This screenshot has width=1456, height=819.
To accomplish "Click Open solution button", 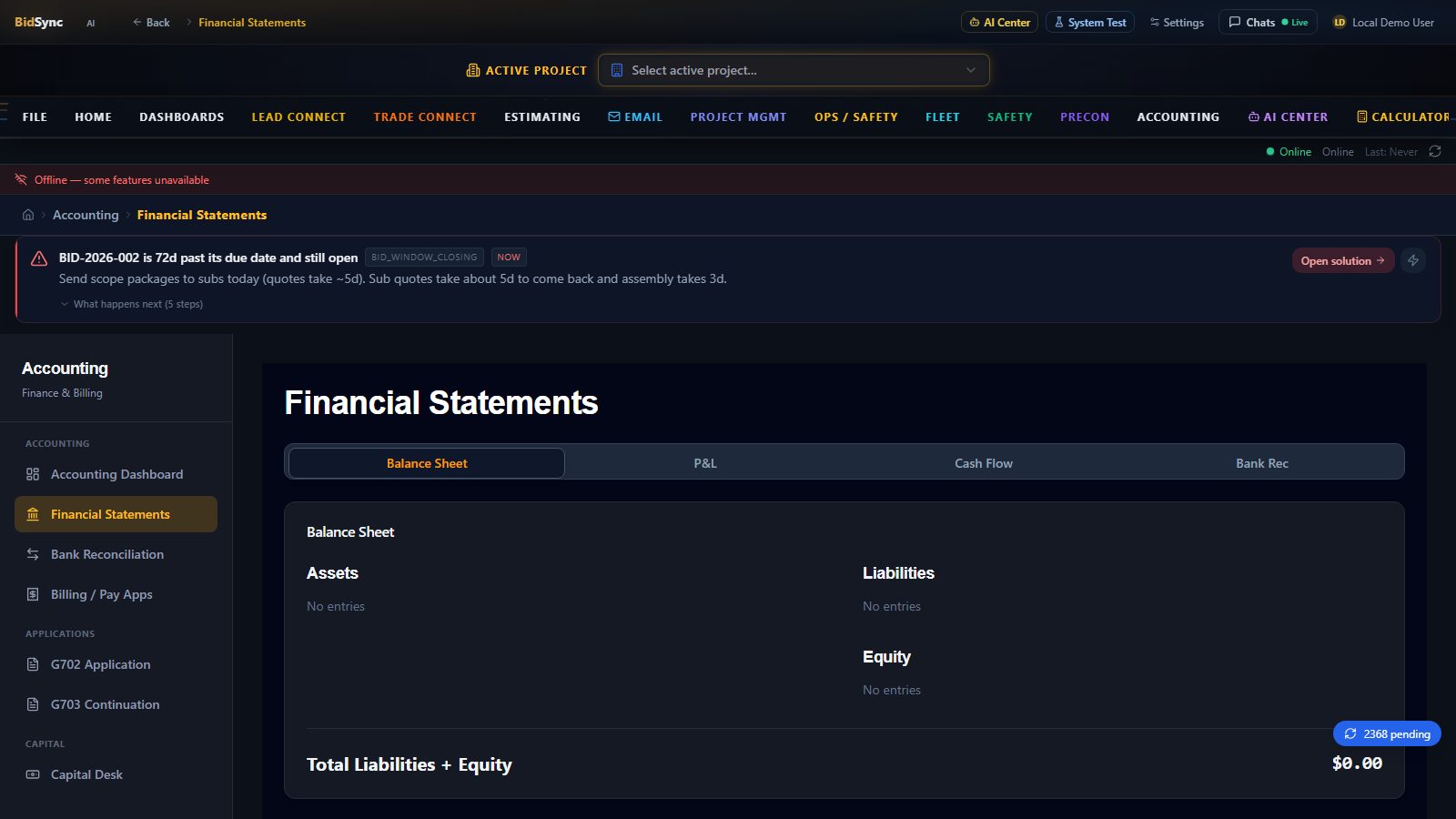I will point(1343,260).
